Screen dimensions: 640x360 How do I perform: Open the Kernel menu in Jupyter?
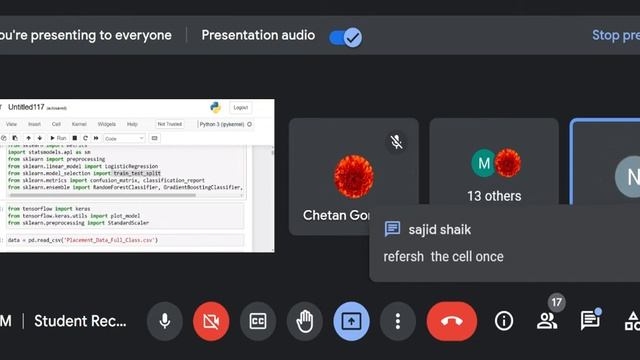click(x=79, y=124)
